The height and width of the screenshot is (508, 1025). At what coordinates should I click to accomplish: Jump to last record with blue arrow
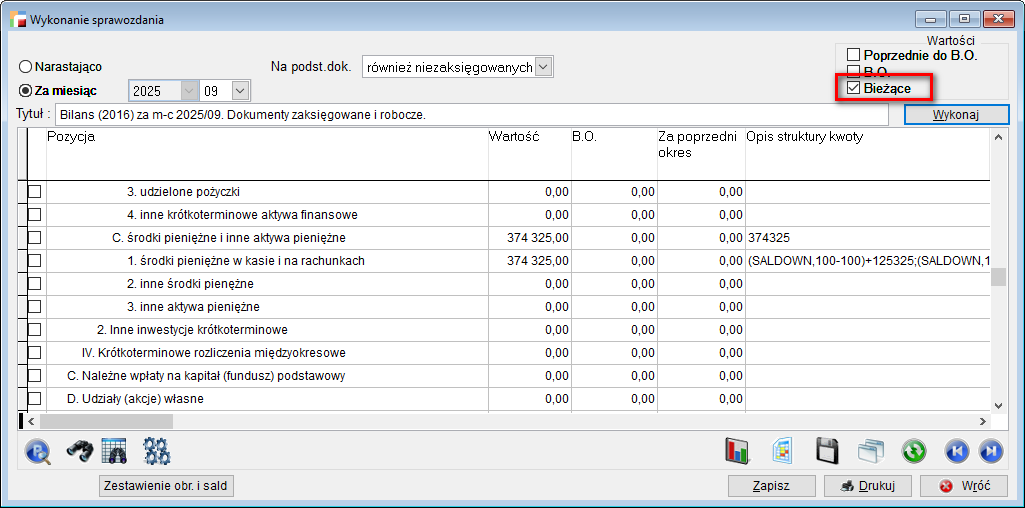click(x=990, y=451)
